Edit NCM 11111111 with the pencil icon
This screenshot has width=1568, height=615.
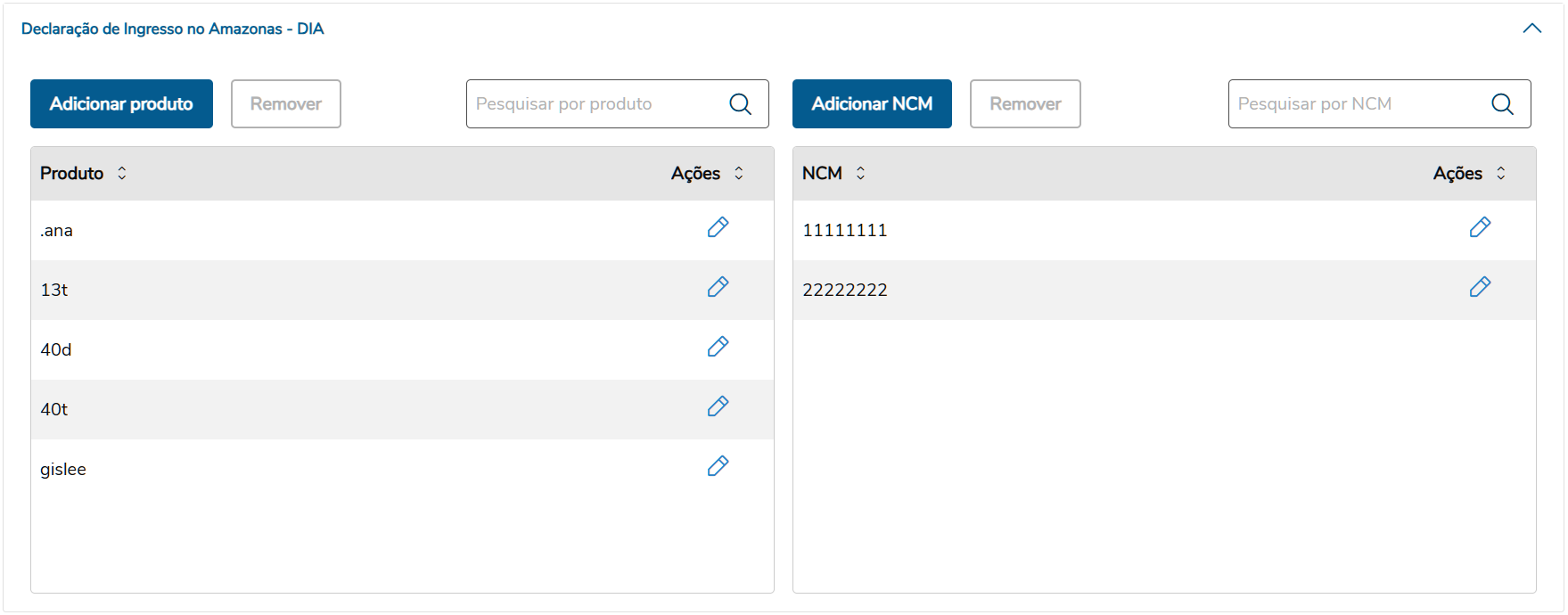tap(1480, 227)
